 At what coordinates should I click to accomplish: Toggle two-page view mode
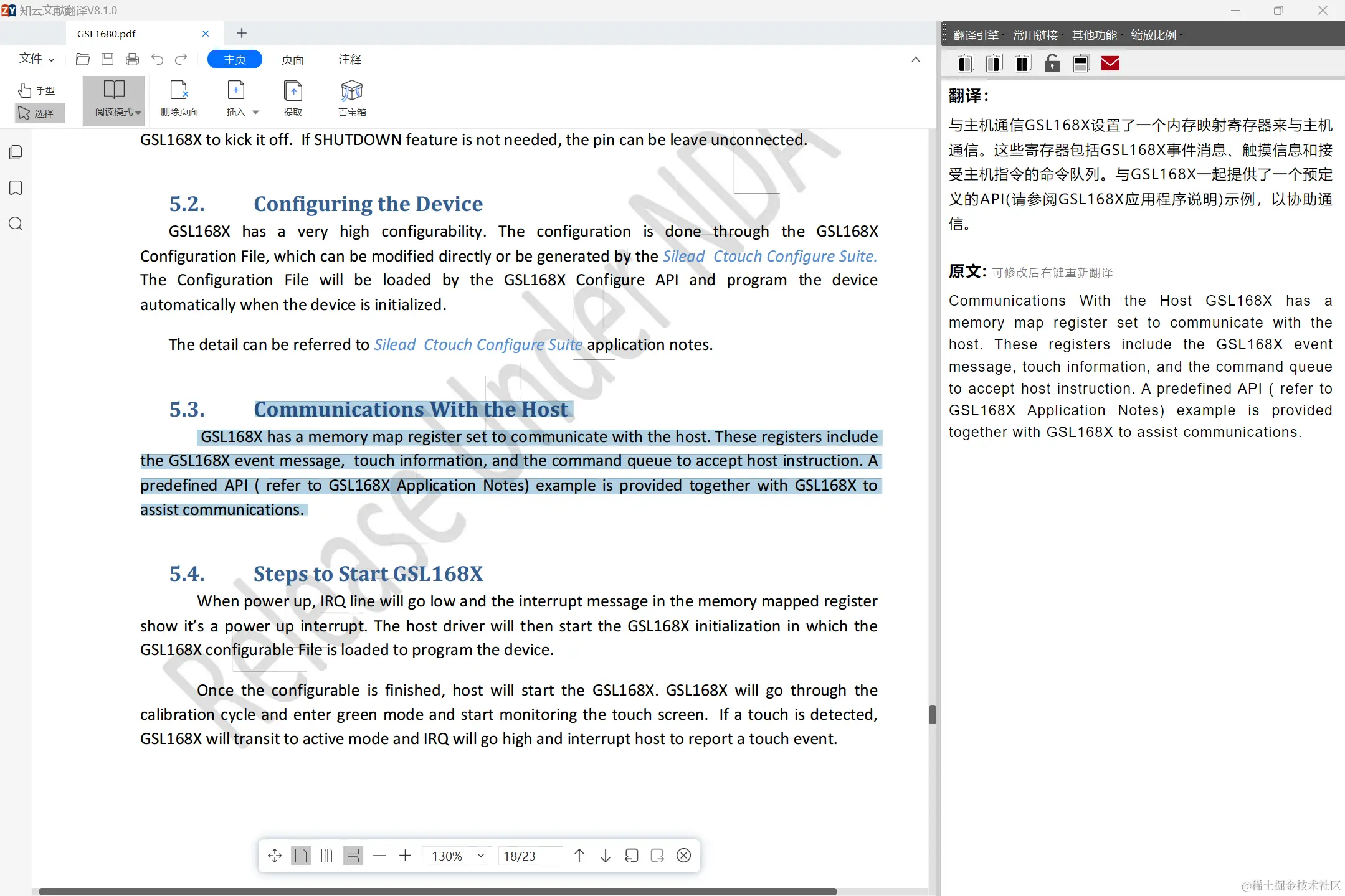(326, 856)
